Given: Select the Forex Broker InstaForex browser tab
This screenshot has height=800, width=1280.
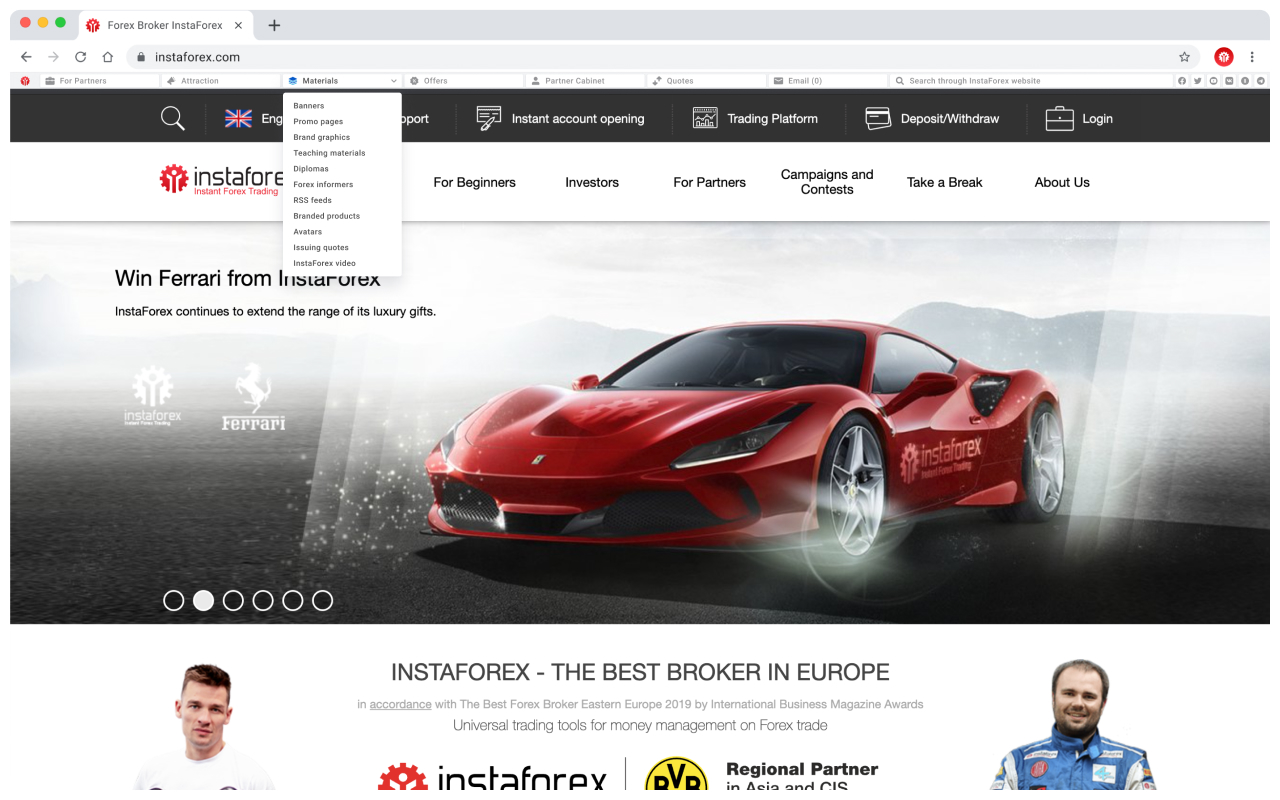Looking at the screenshot, I should [x=166, y=25].
